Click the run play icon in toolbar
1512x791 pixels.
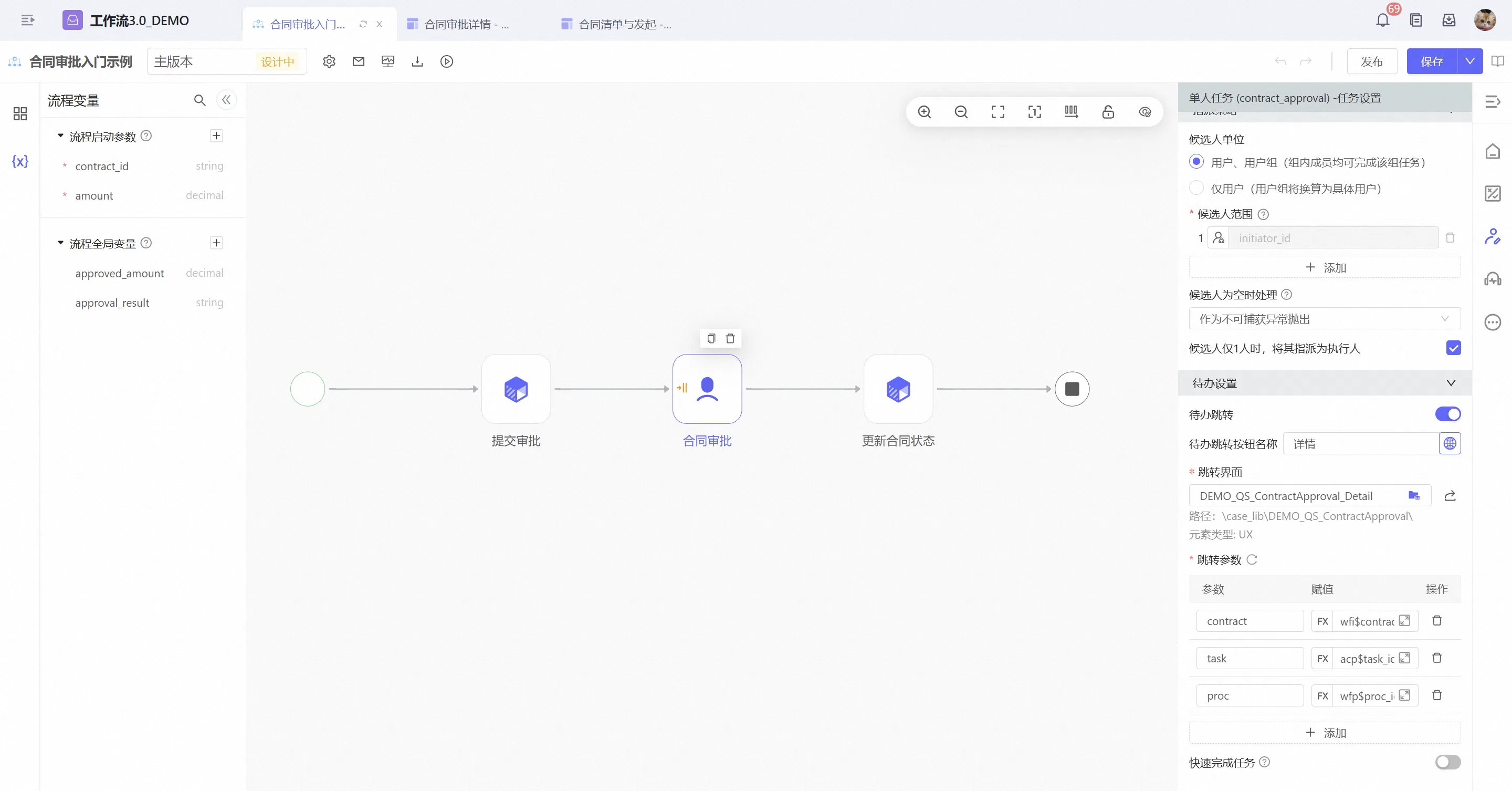[447, 61]
